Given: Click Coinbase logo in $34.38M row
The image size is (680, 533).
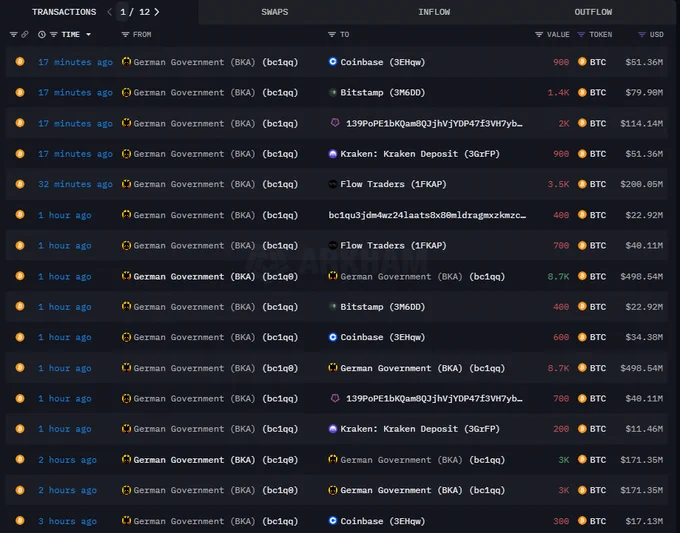Looking at the screenshot, I should point(333,337).
